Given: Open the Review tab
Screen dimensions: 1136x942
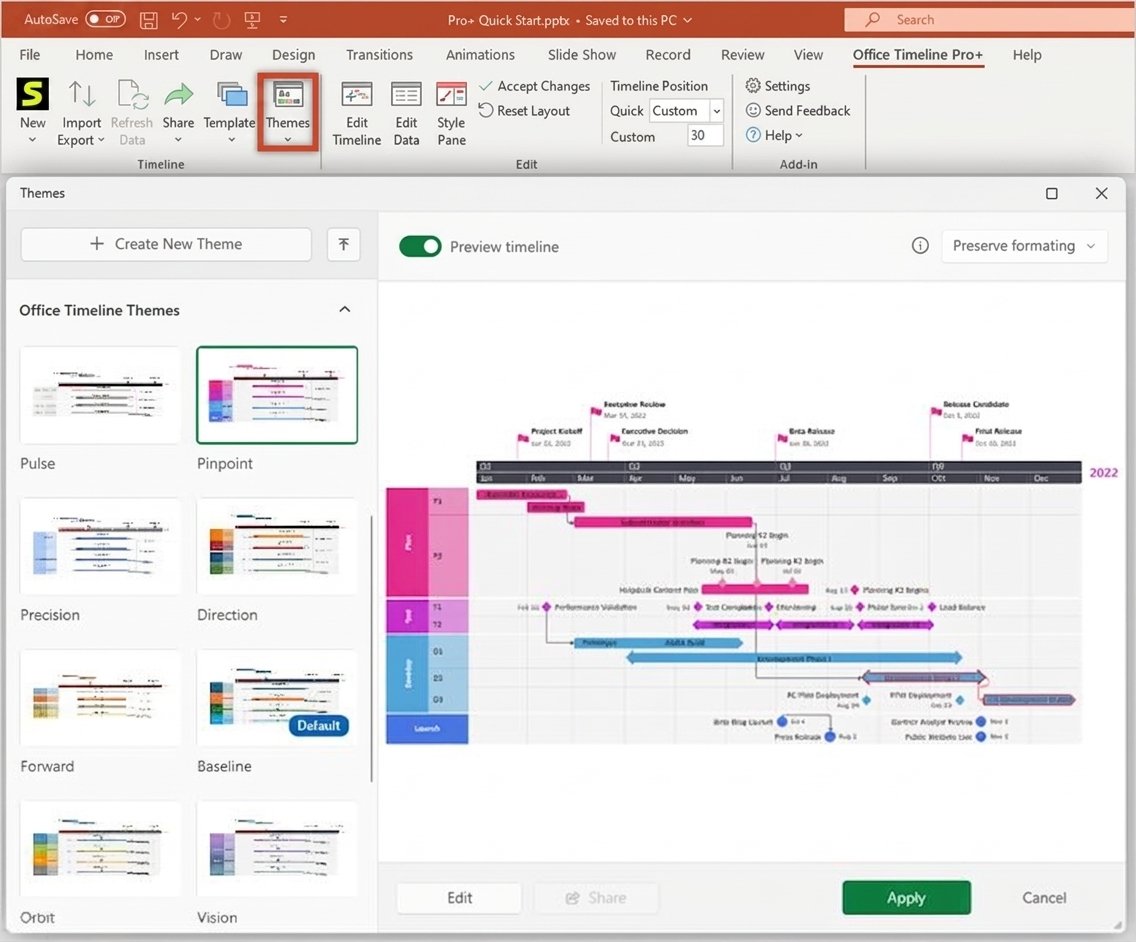Looking at the screenshot, I should pos(743,55).
